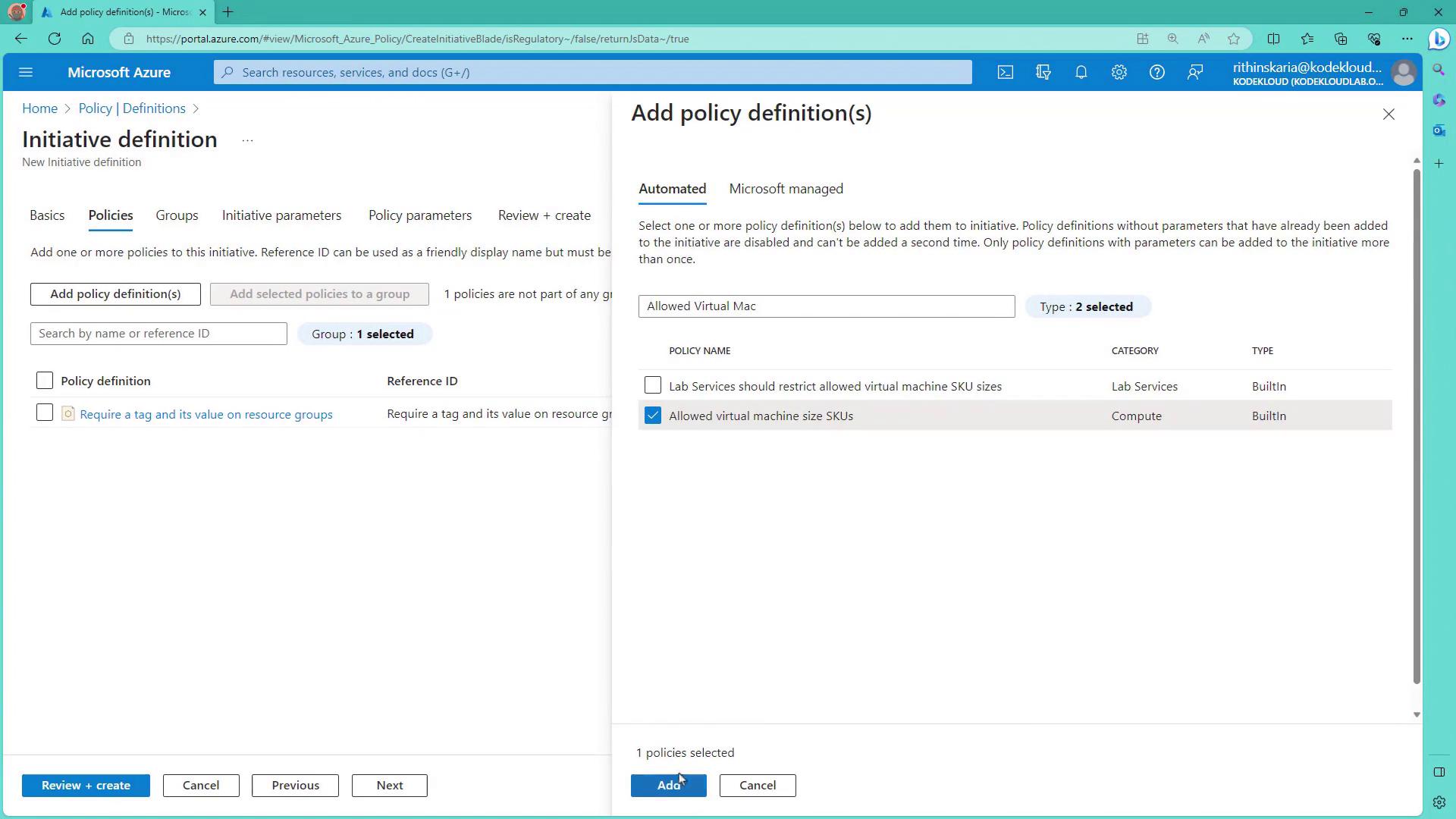The image size is (1456, 819).
Task: Open the Azure Cloud Shell icon
Action: point(1005,73)
